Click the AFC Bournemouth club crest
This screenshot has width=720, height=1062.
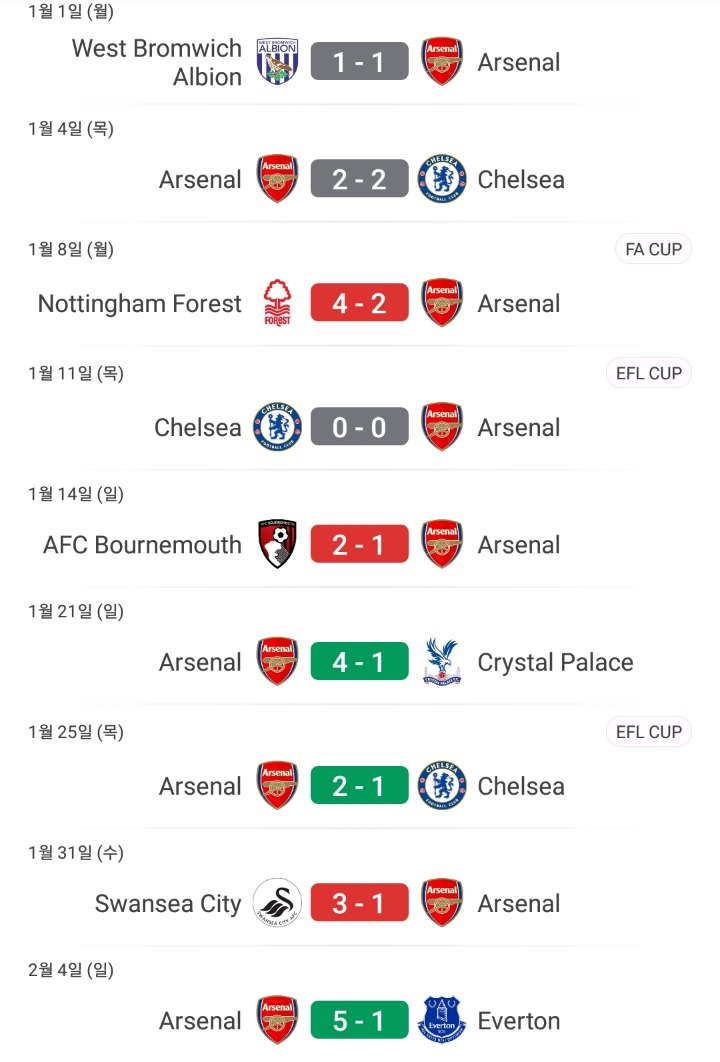[x=277, y=545]
